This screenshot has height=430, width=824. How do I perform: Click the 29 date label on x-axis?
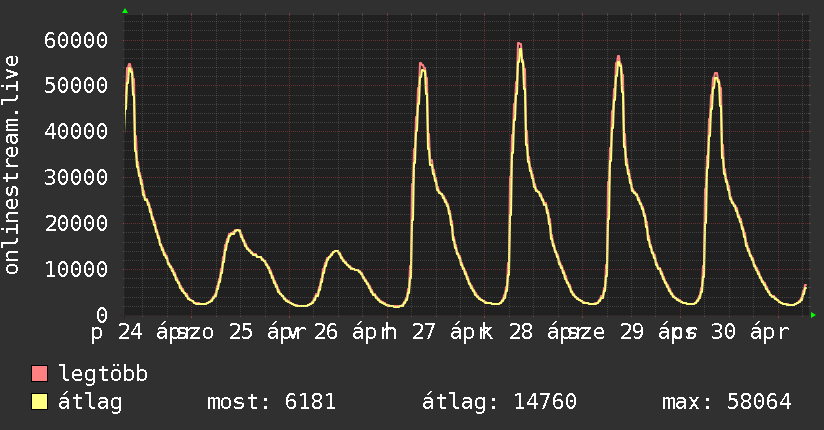[x=631, y=332]
